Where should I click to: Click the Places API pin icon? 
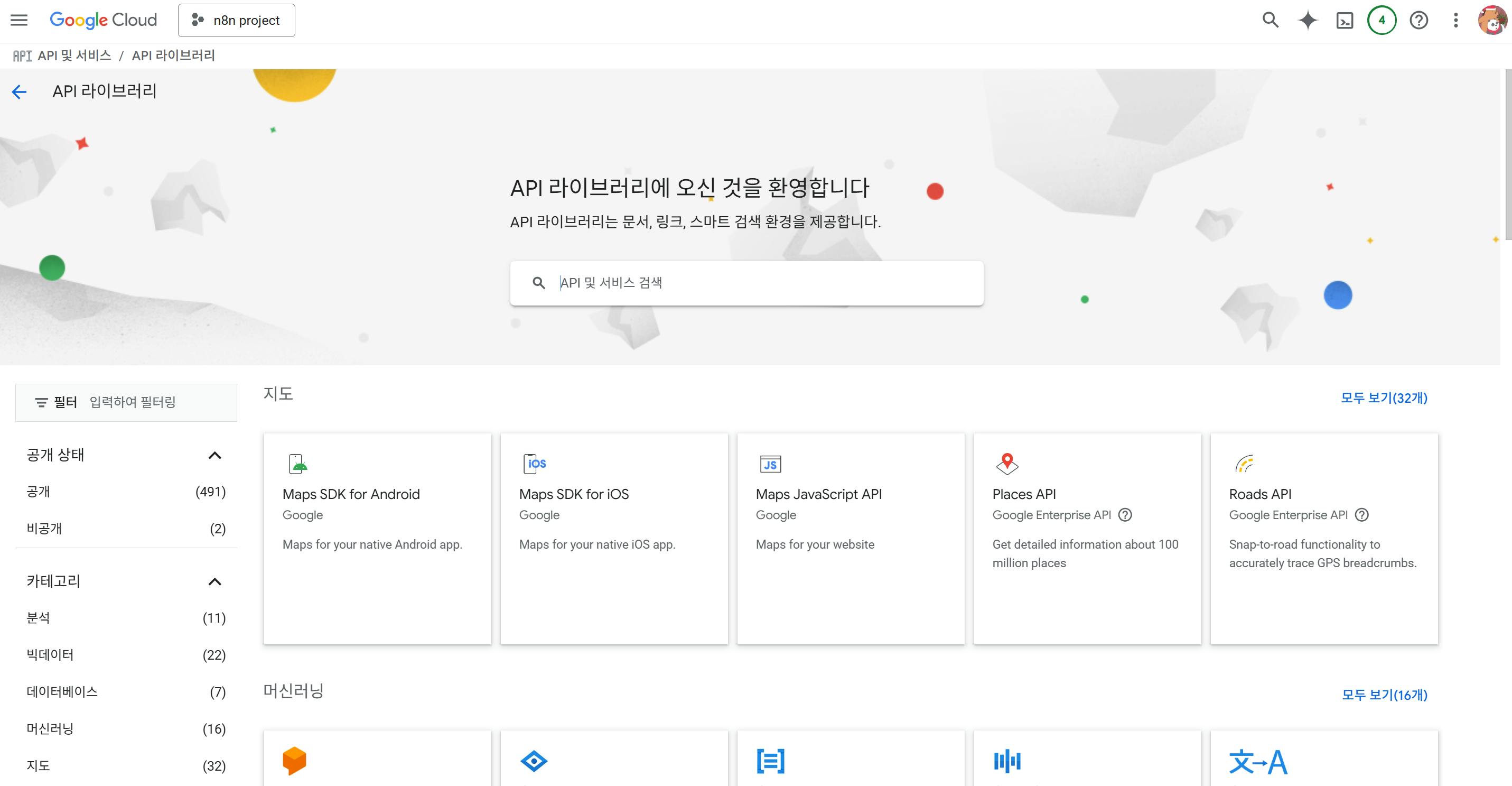tap(1007, 464)
